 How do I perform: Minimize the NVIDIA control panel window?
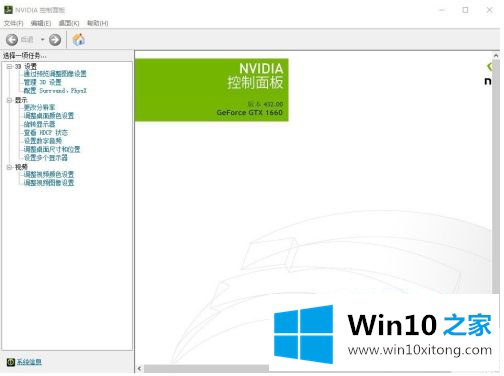(x=442, y=10)
